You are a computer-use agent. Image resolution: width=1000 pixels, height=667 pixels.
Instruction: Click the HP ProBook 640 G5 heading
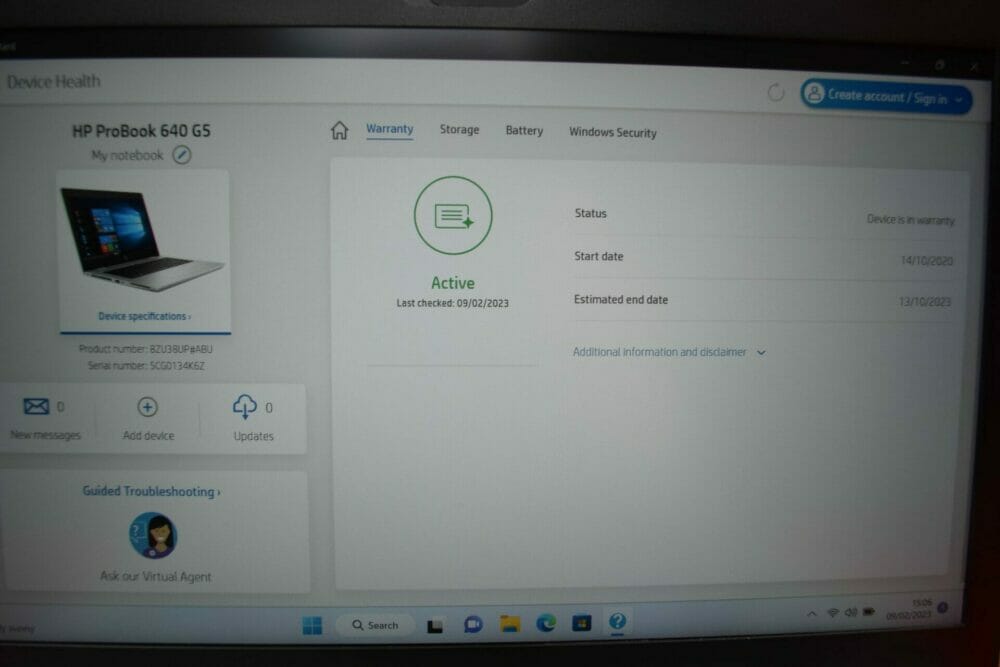coord(141,131)
